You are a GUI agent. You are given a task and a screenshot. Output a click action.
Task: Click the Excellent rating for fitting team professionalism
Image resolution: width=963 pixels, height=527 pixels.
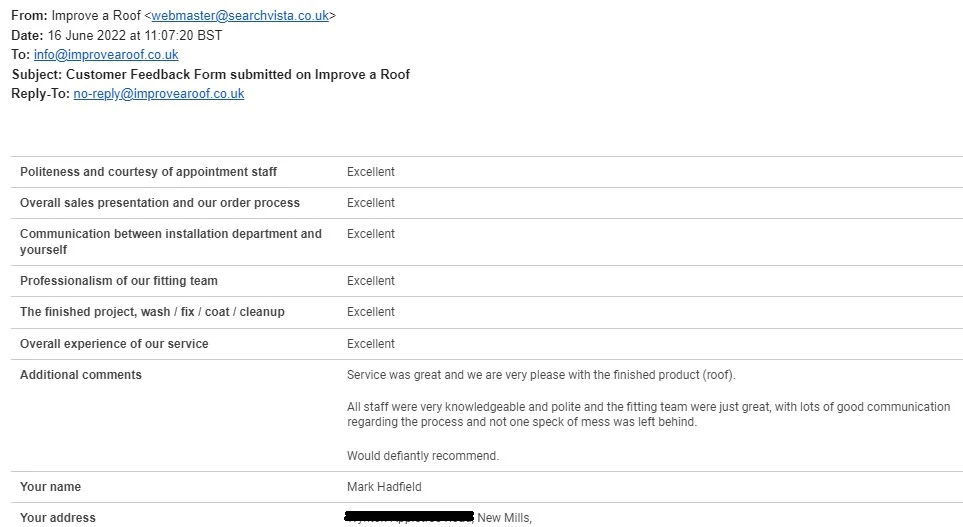[x=371, y=281]
